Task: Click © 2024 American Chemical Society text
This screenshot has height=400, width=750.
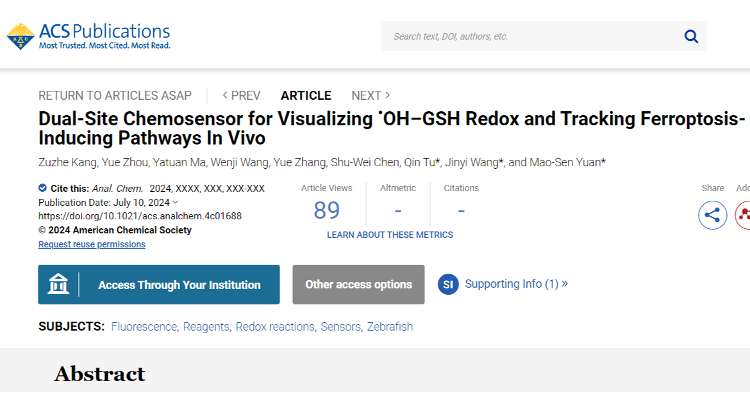Action: pos(115,230)
